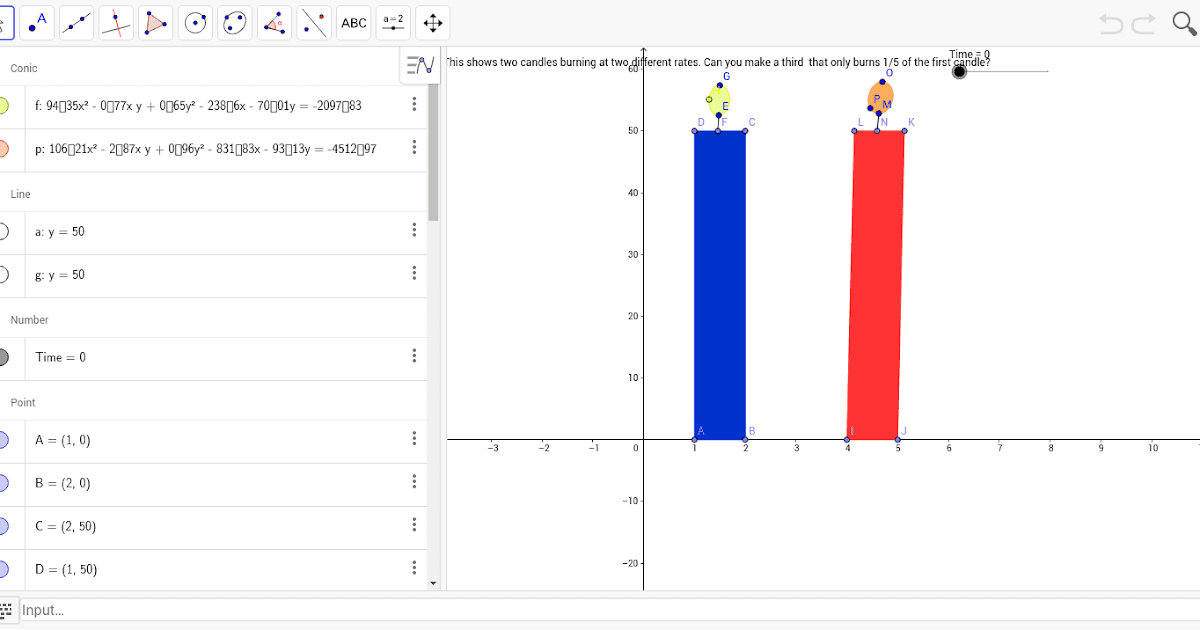Viewport: 1200px width, 630px height.
Task: Open more options for conic f
Action: point(414,104)
